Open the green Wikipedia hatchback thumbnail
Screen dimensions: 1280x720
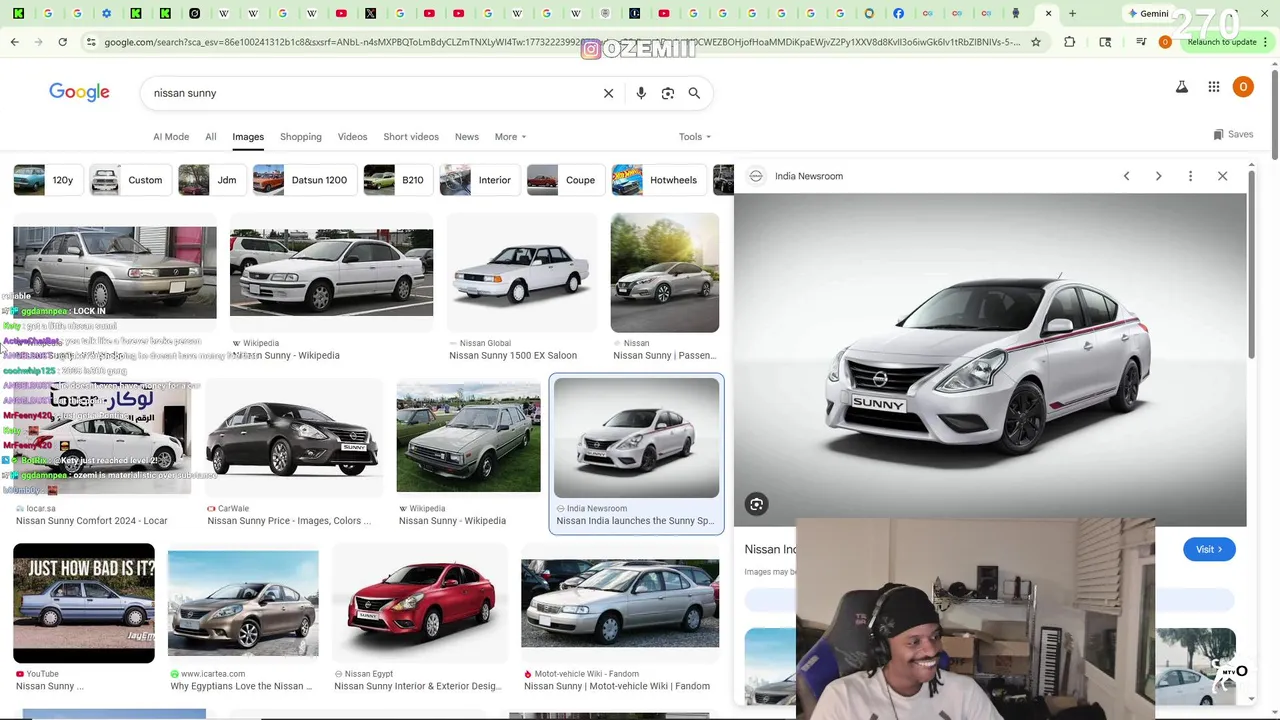[x=468, y=438]
